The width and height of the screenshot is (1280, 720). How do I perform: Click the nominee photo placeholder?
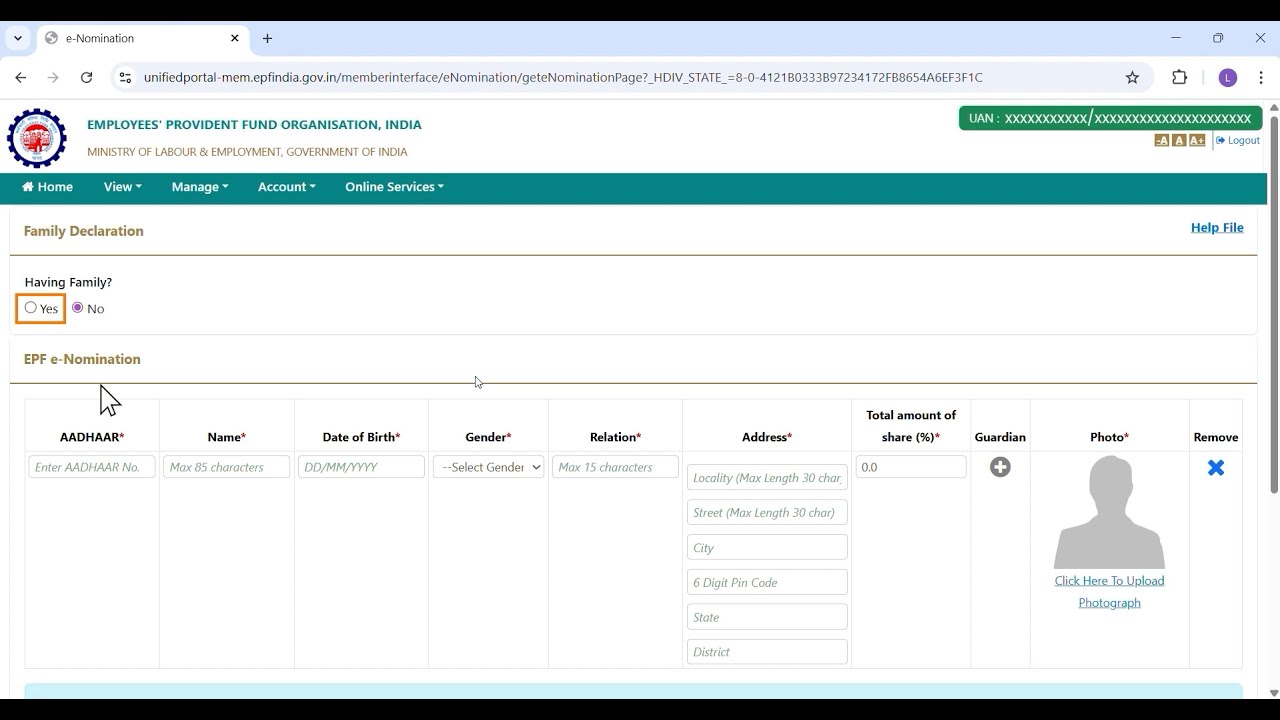pyautogui.click(x=1109, y=512)
